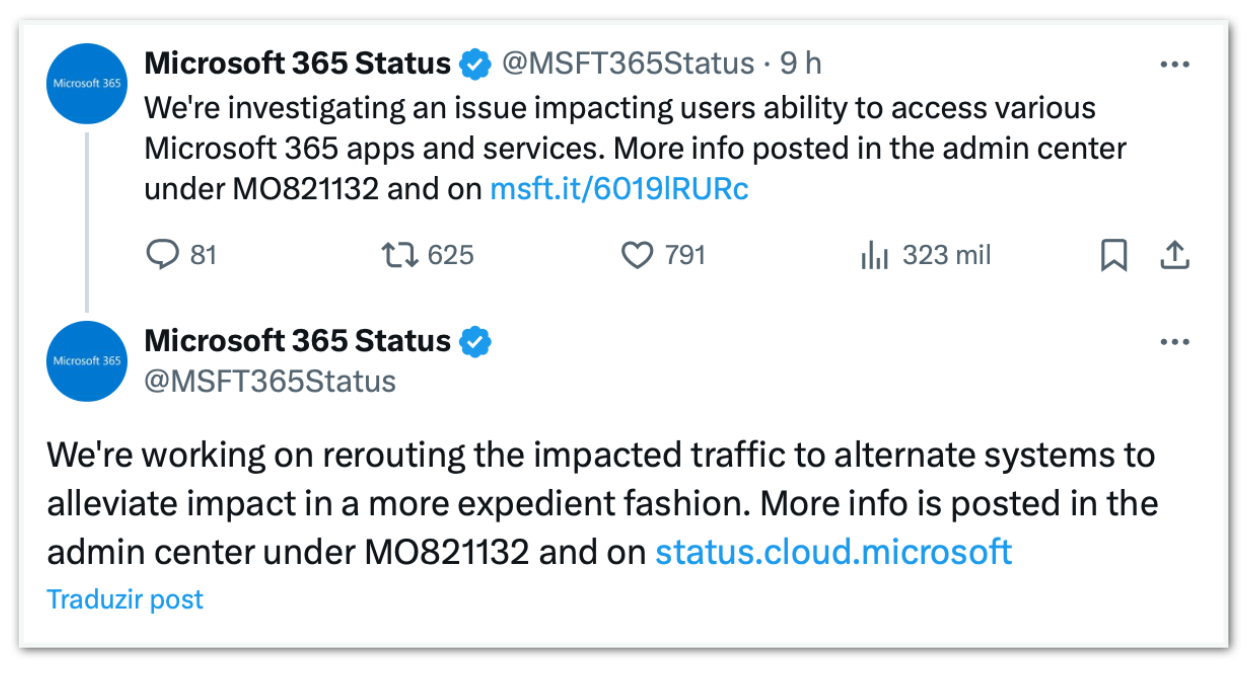Like the first post with the heart icon
This screenshot has width=1254, height=674.
[637, 256]
